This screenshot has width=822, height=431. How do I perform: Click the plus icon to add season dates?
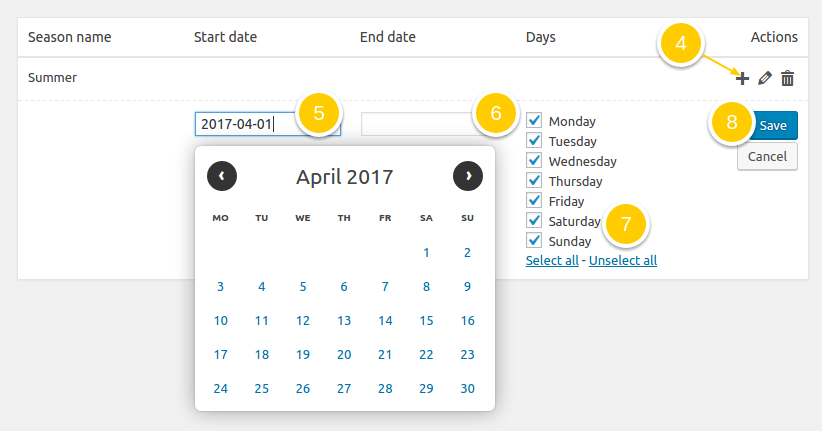(742, 78)
